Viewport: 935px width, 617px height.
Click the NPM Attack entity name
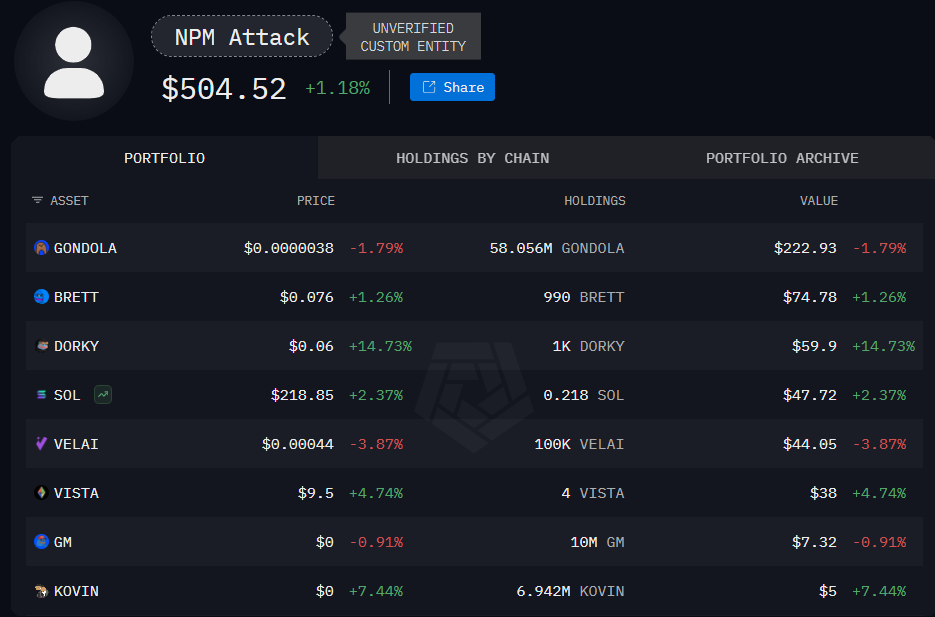[x=242, y=37]
